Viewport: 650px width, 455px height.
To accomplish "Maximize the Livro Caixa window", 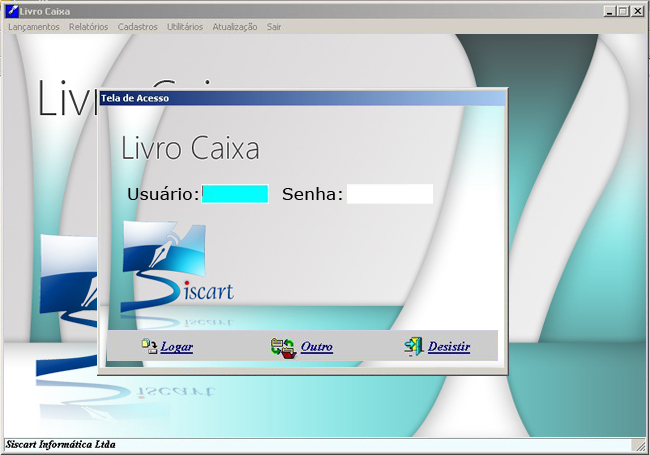I will click(x=623, y=11).
